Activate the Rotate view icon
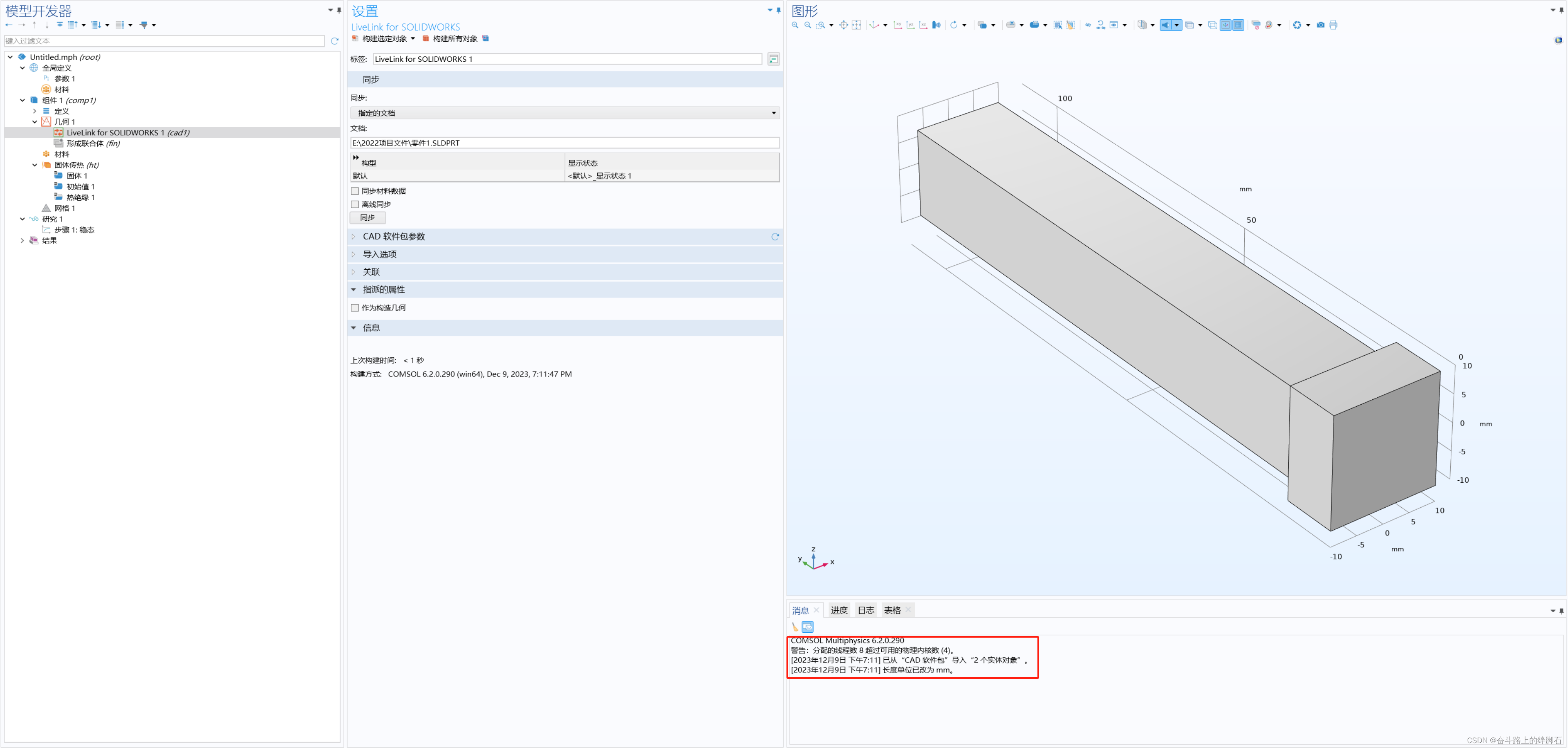This screenshot has height=748, width=1568. [954, 25]
